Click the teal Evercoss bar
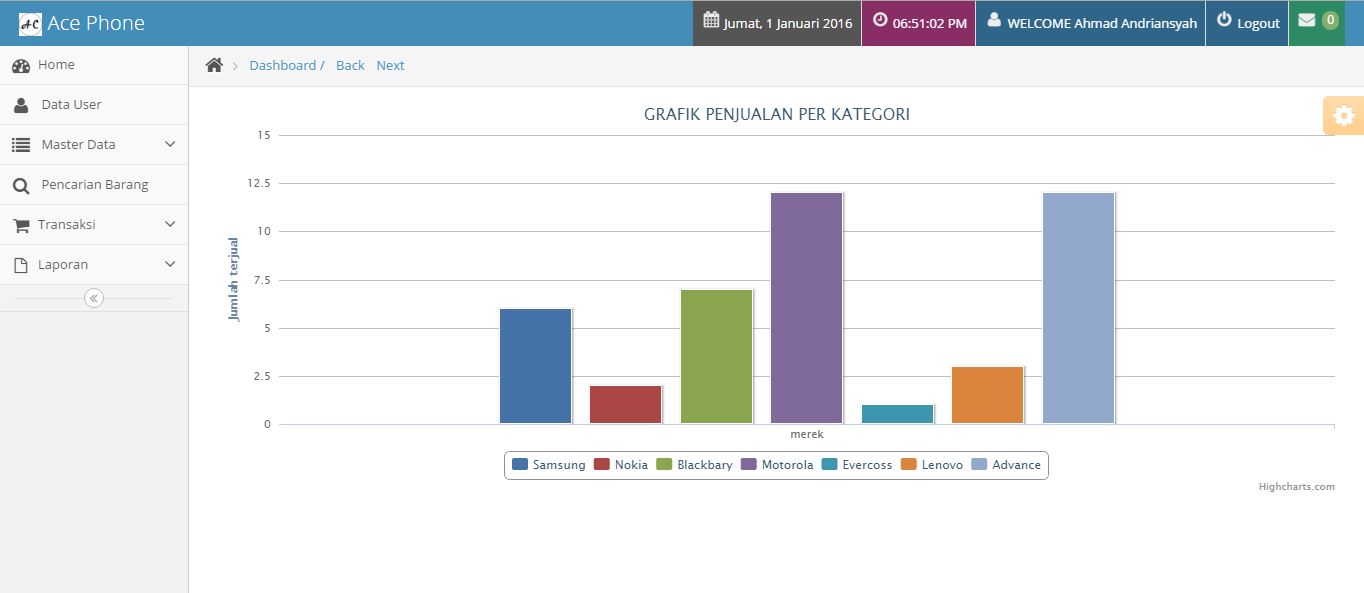 898,414
